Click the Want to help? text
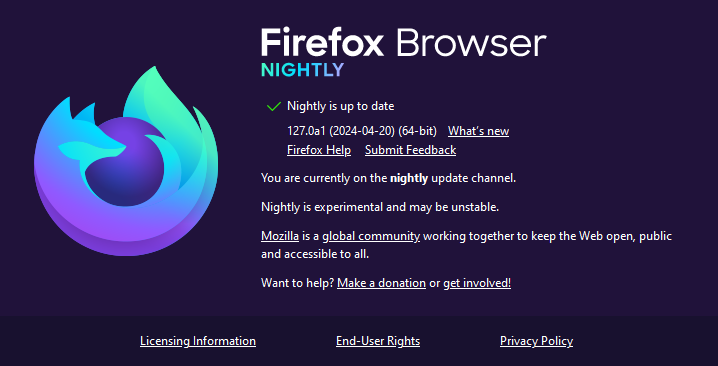Image resolution: width=718 pixels, height=366 pixels. (298, 283)
